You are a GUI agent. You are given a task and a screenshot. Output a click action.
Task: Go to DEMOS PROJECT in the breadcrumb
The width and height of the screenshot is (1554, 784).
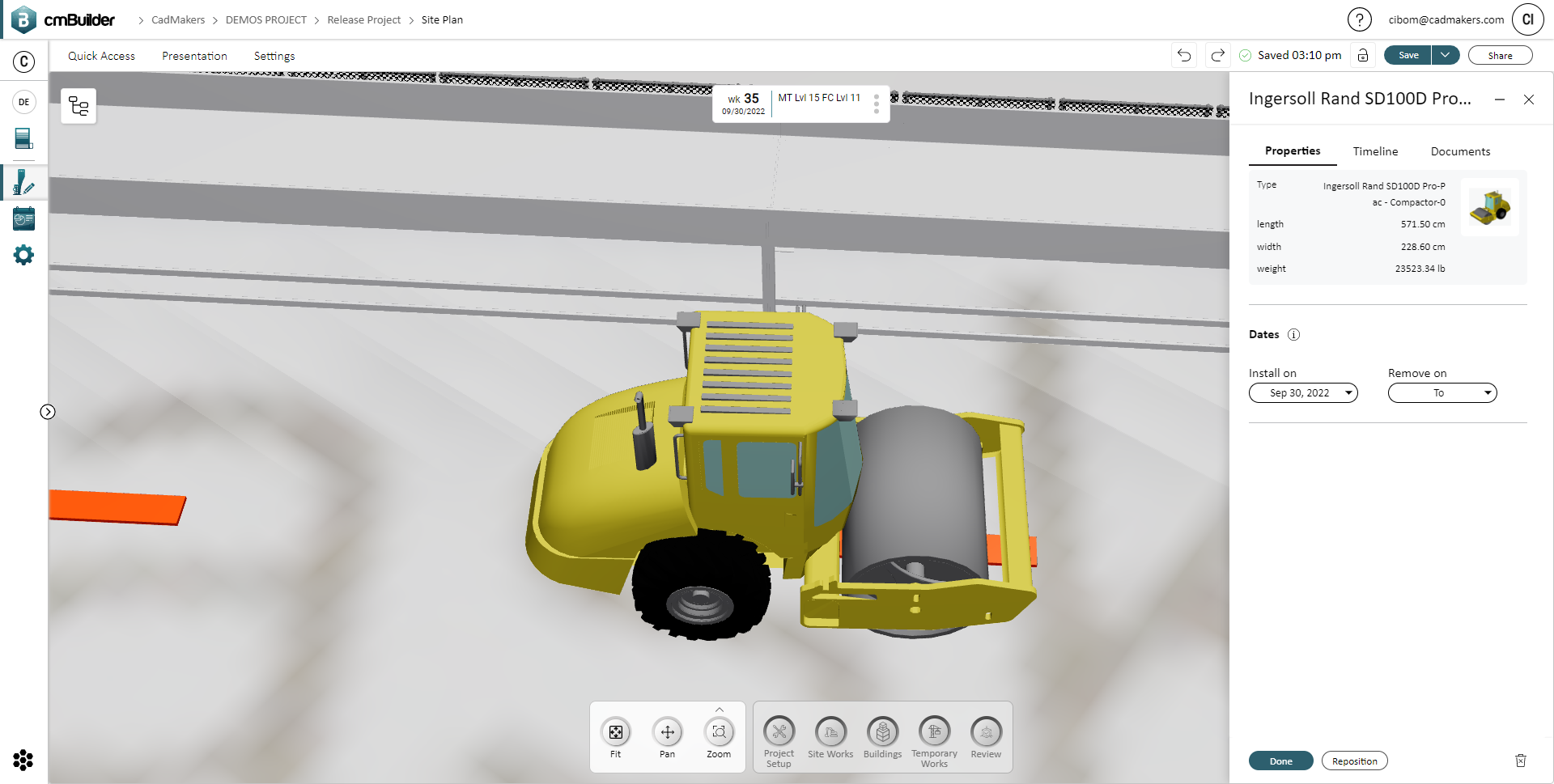coord(266,19)
